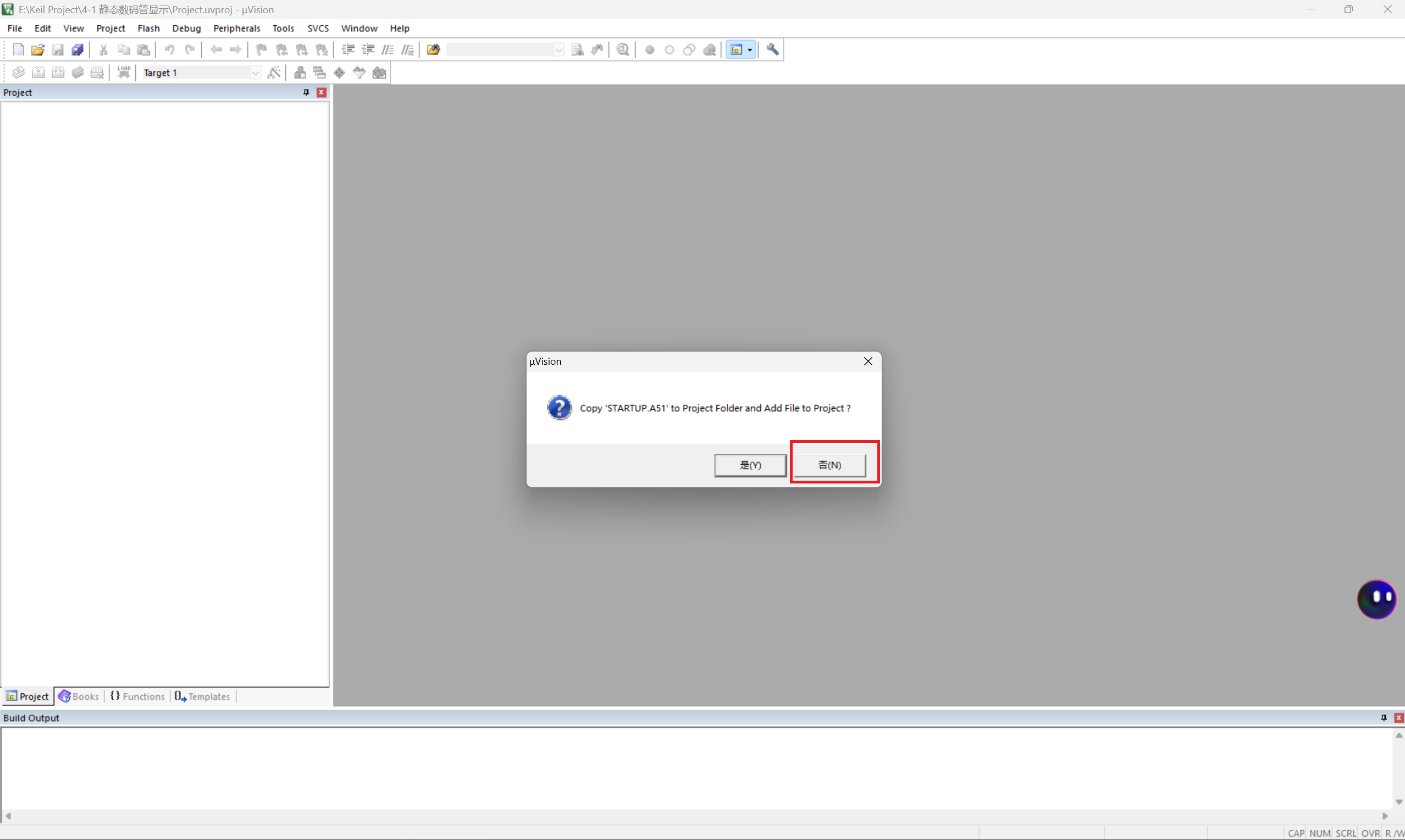Screen dimensions: 1405x840
Task: Expand the window layout dropdown arrow
Action: [750, 50]
